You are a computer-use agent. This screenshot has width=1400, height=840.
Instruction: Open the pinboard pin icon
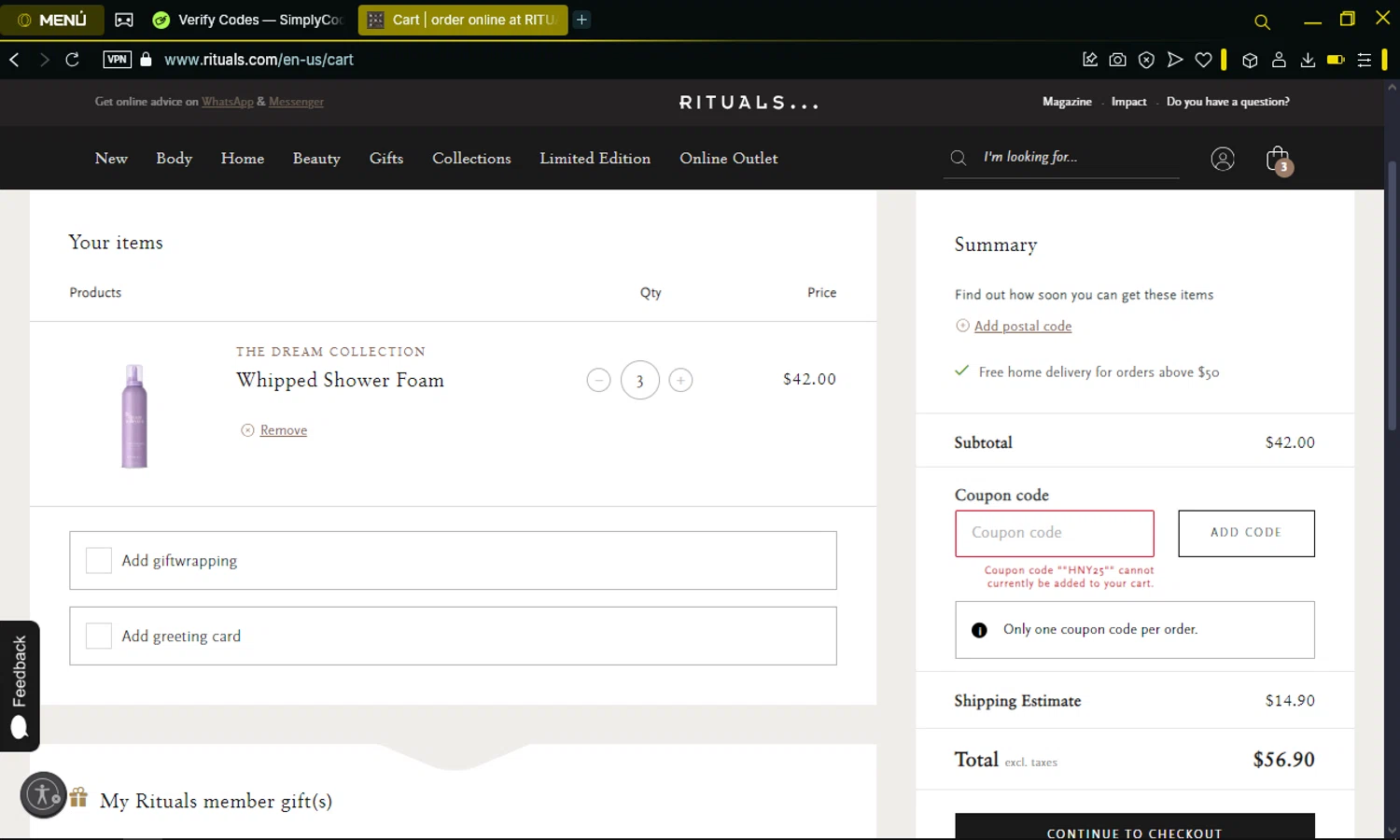point(1089,60)
